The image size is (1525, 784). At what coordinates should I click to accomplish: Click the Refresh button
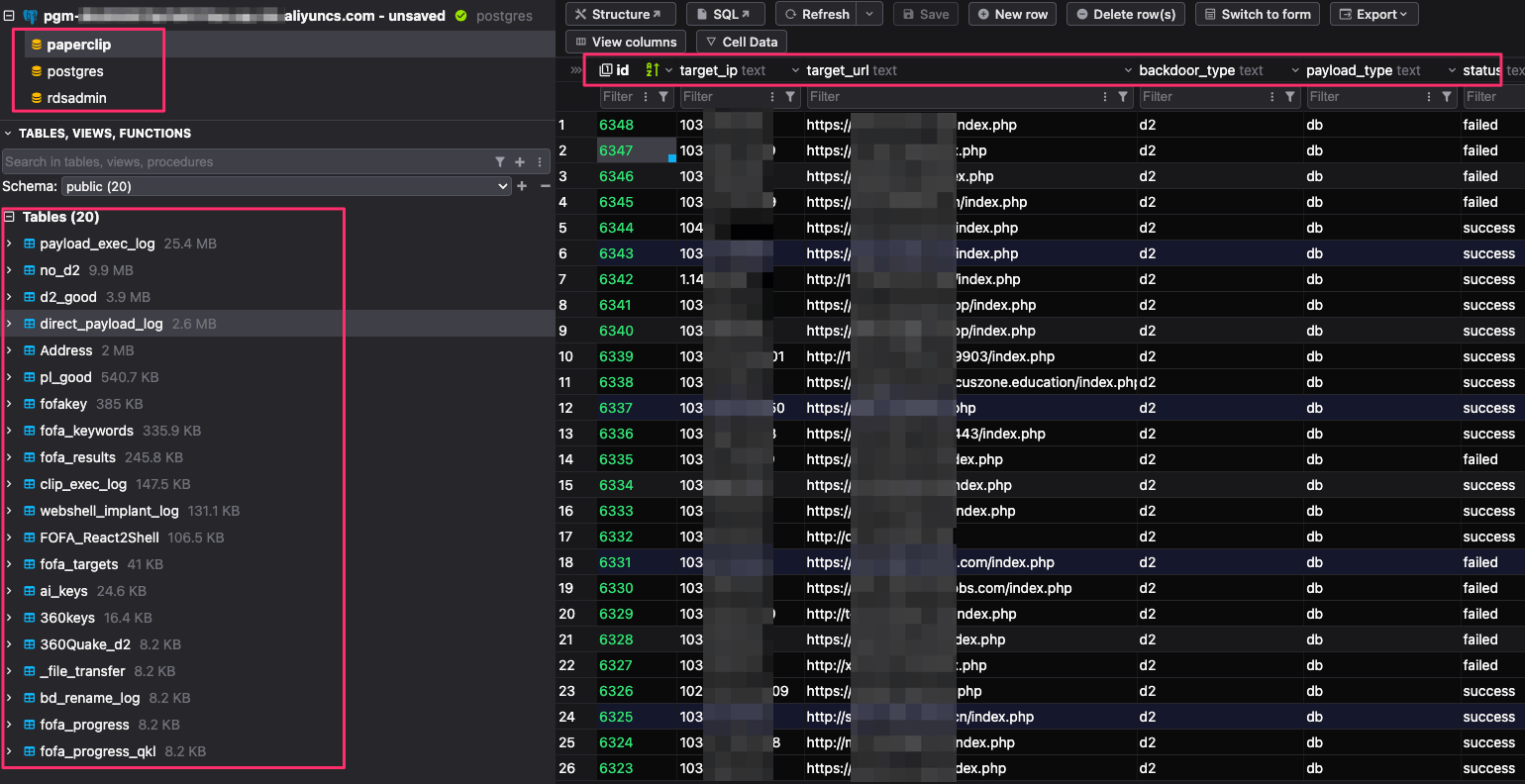pyautogui.click(x=817, y=14)
